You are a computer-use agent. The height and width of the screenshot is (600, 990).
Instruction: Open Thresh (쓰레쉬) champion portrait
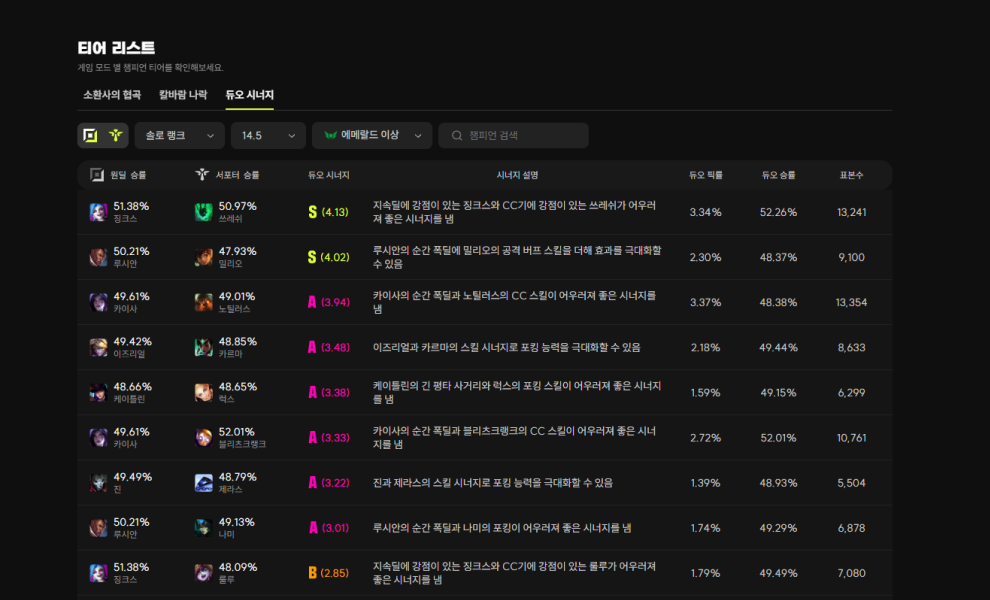pyautogui.click(x=203, y=212)
